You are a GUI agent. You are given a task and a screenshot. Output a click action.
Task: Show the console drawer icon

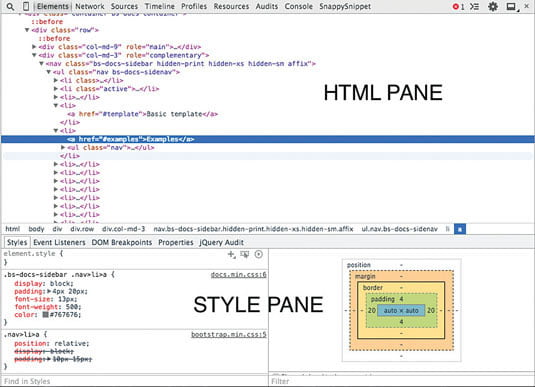click(474, 6)
